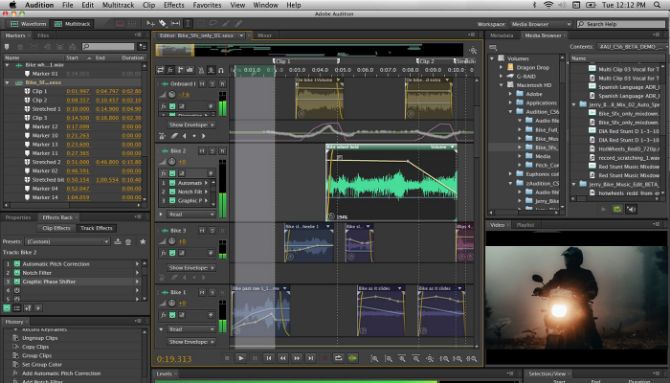This screenshot has width=670, height=383.
Task: Select the Clip 2 marker row
Action: pyautogui.click(x=73, y=100)
